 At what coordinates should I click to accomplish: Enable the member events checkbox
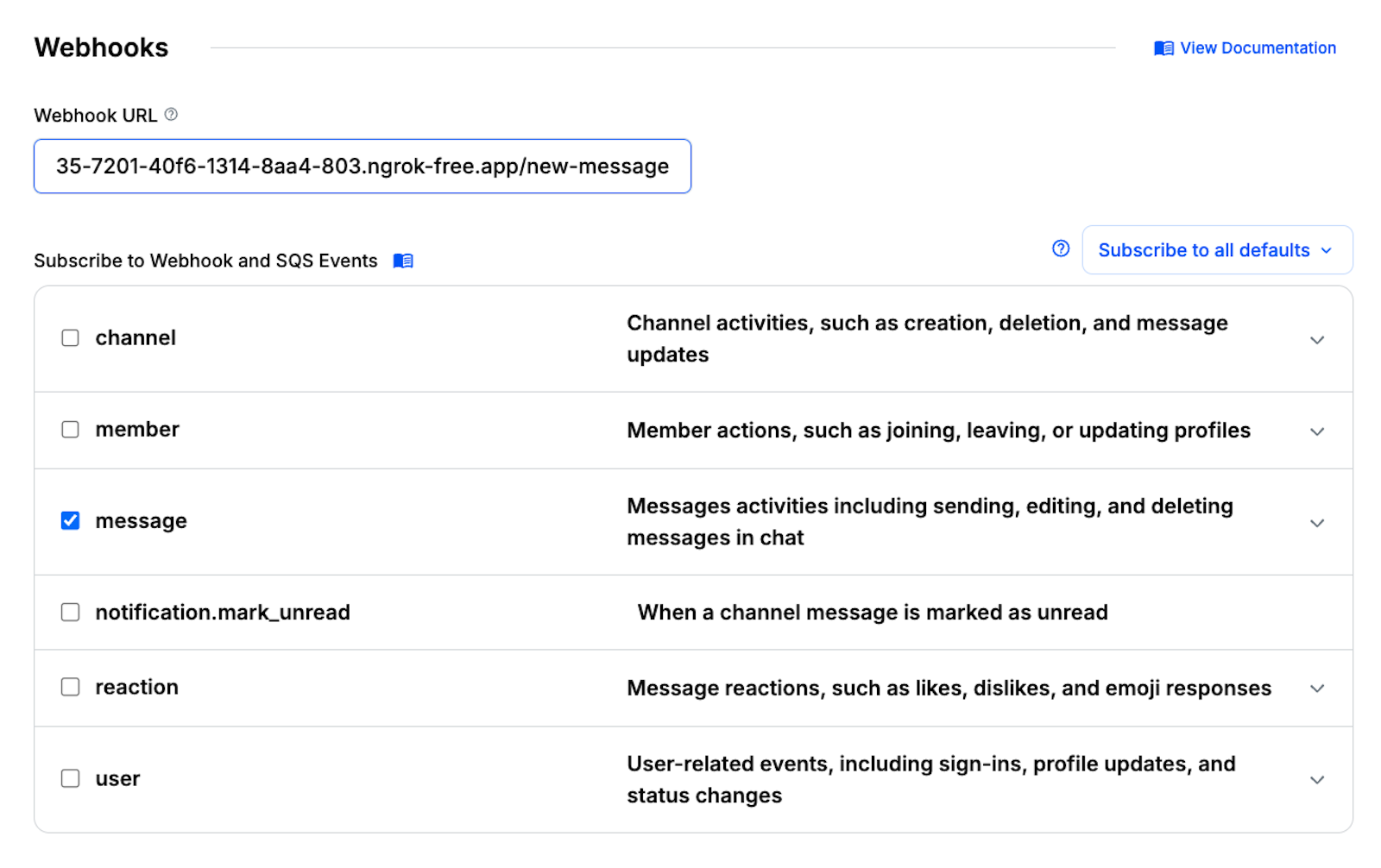pyautogui.click(x=70, y=430)
